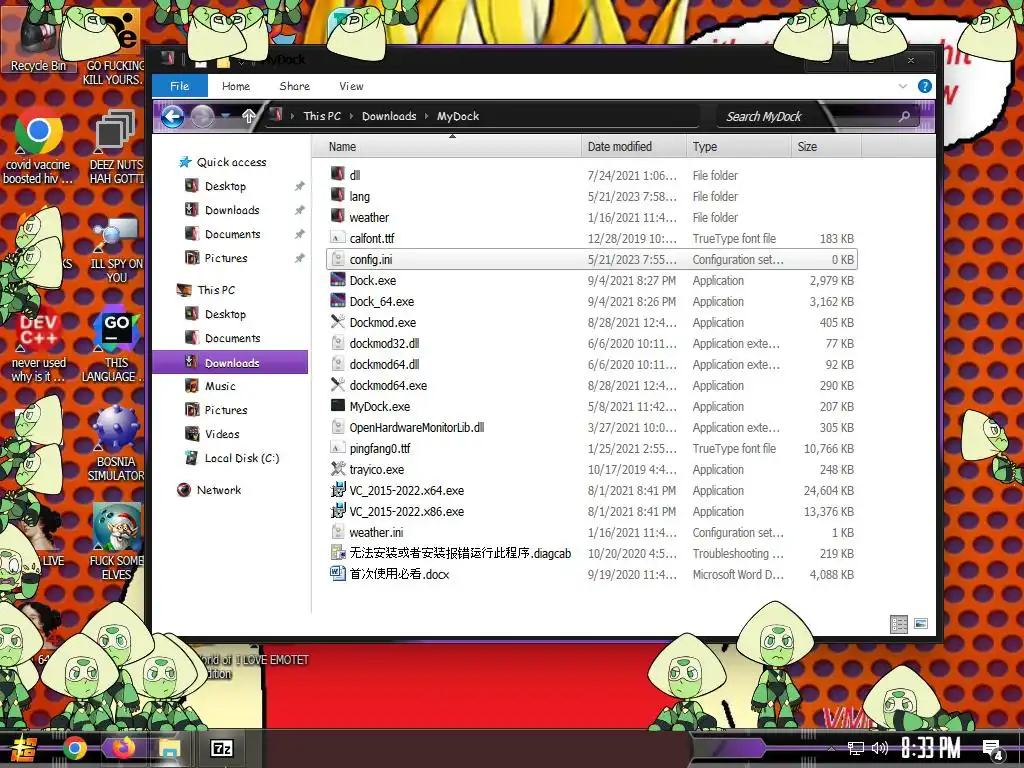Go up one folder level arrow
This screenshot has height=768, width=1024.
[x=248, y=116]
